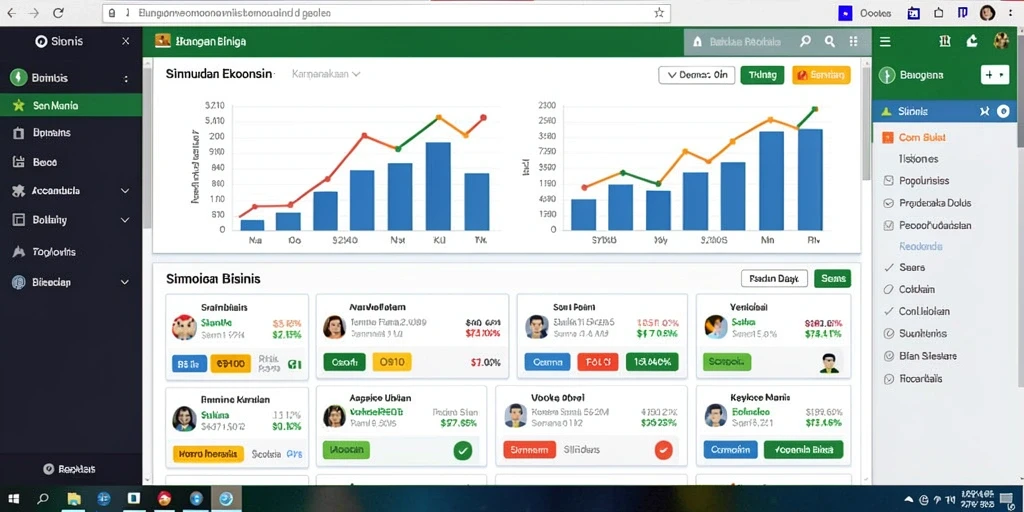Click the blue Cornoain button
Screen dimensions: 1024x512
click(730, 449)
